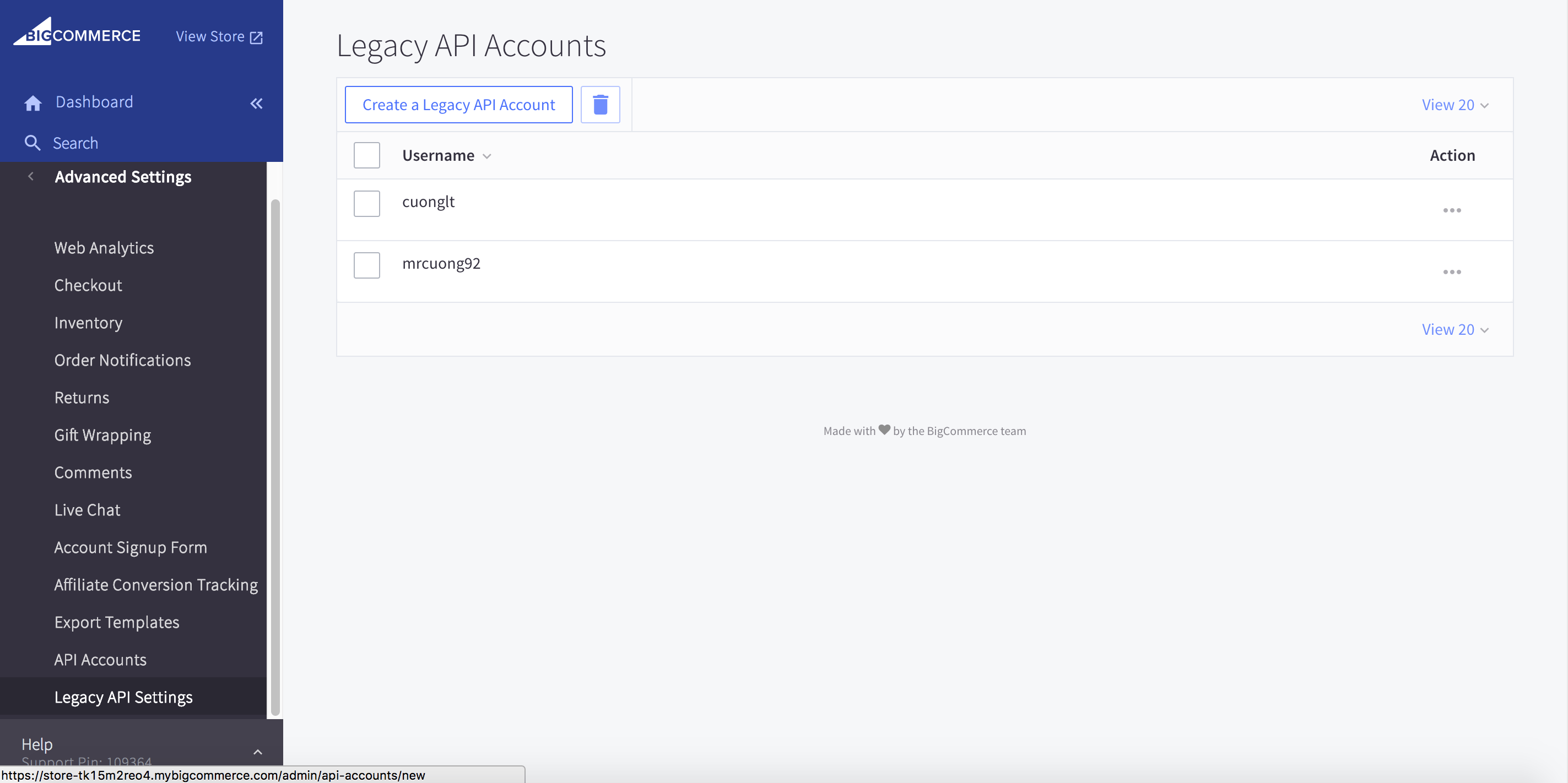1568x783 pixels.
Task: Open the top View 20 dropdown
Action: pos(1455,105)
